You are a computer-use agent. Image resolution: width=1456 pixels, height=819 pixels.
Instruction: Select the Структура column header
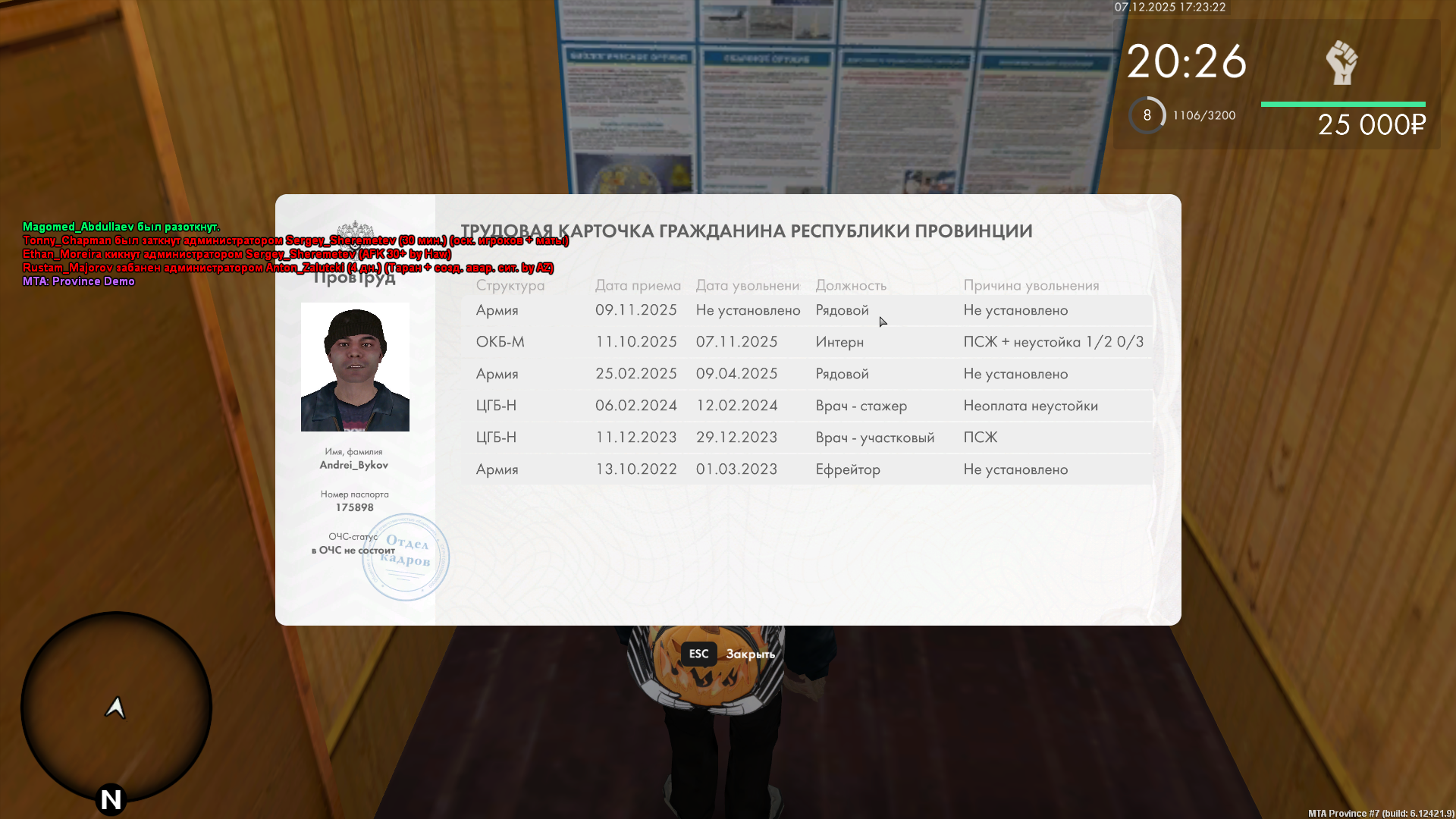tap(510, 285)
